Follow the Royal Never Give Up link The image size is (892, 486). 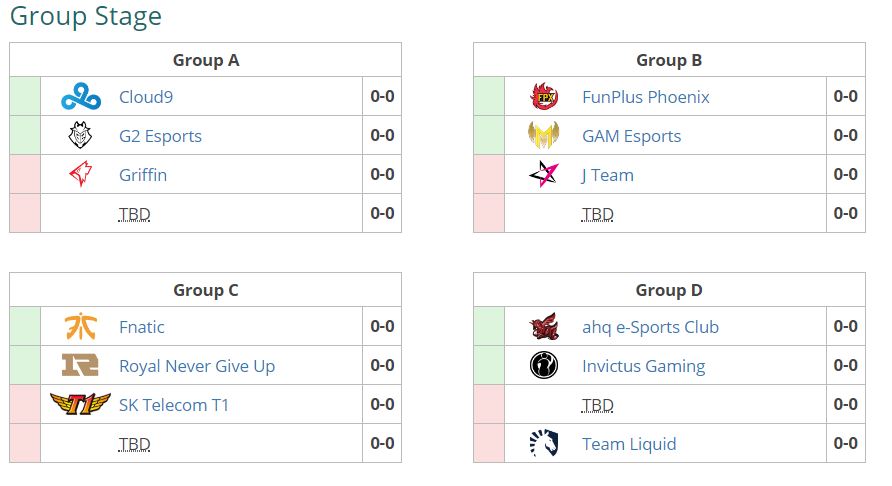click(x=196, y=366)
